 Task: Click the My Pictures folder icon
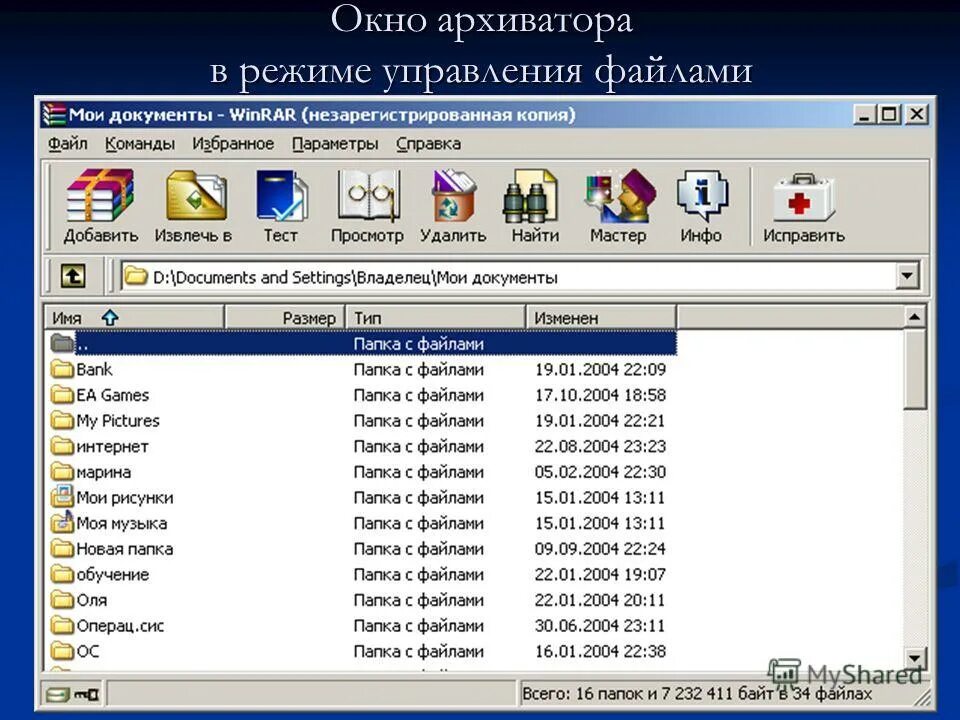(x=62, y=421)
